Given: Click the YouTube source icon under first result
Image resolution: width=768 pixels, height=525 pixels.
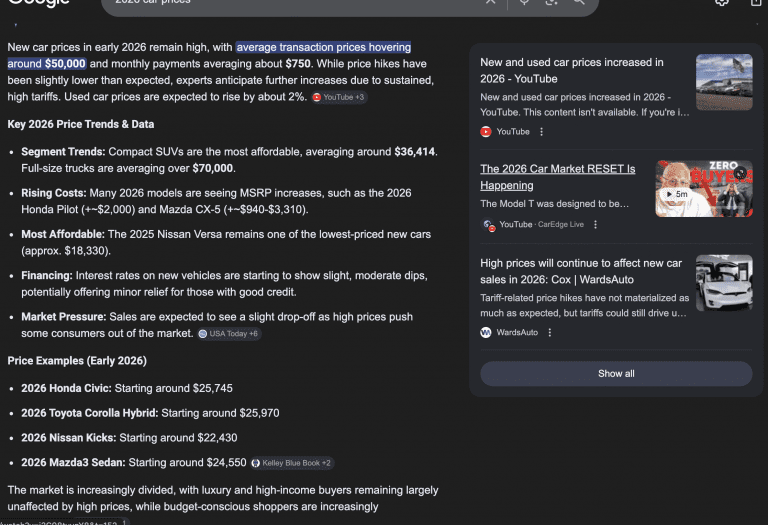Looking at the screenshot, I should [486, 131].
